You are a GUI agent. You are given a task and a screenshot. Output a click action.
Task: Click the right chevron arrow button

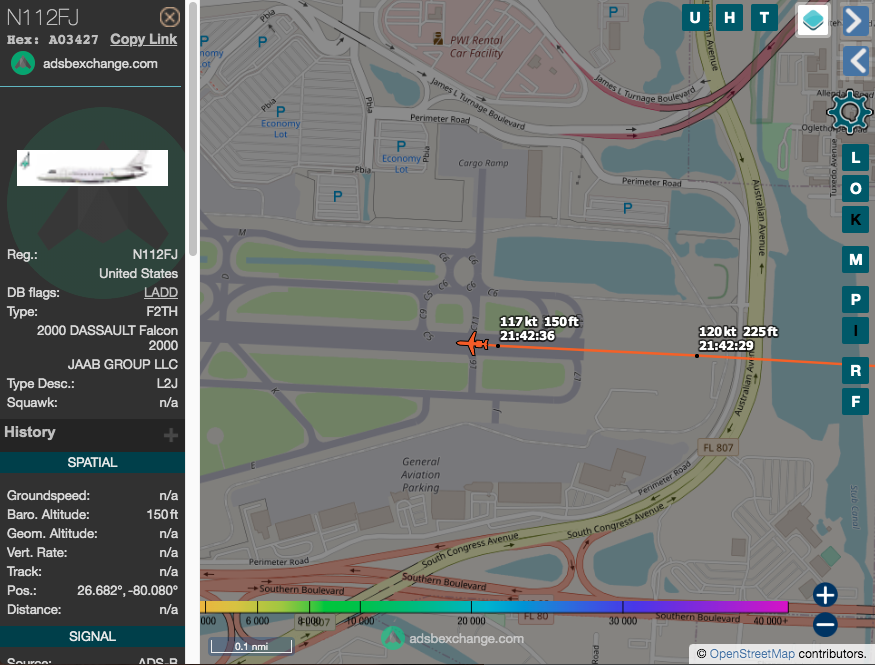(854, 21)
